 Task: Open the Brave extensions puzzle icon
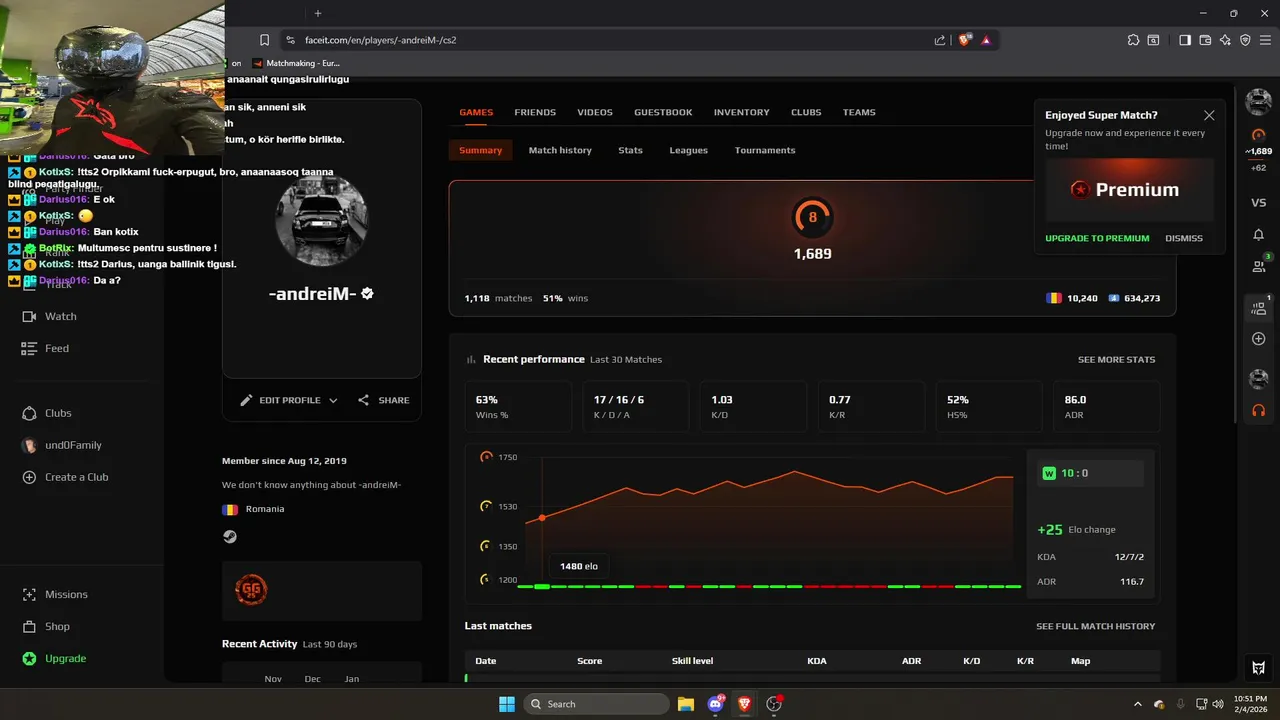(1133, 40)
